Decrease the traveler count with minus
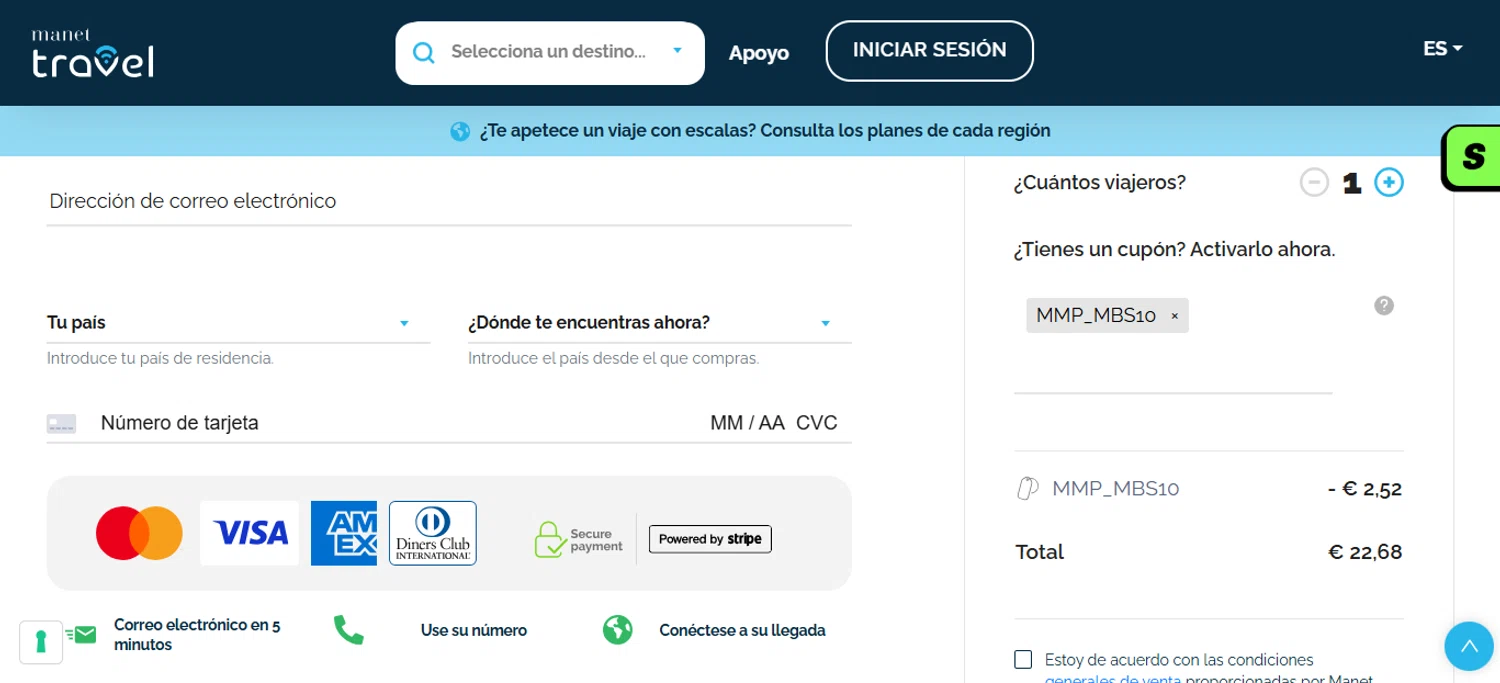Image resolution: width=1500 pixels, height=683 pixels. point(1314,183)
